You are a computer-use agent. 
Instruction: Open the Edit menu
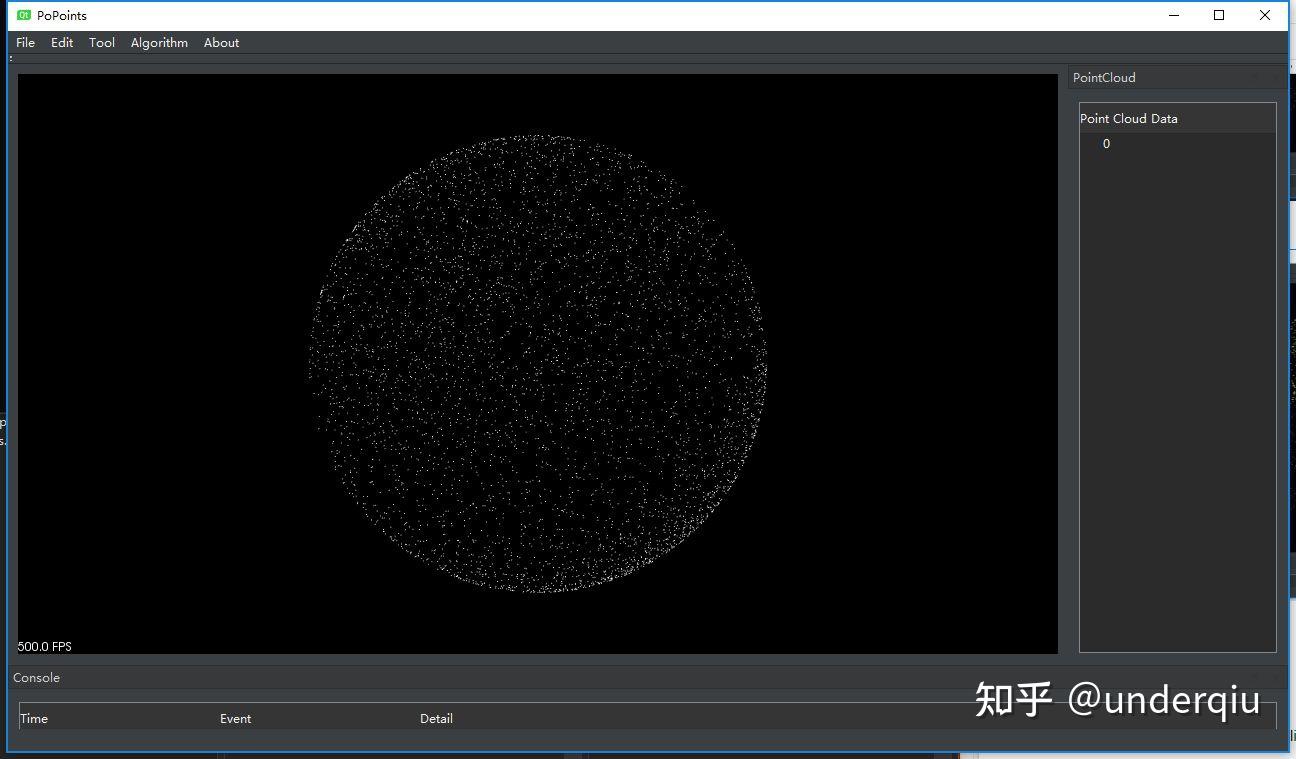point(62,42)
